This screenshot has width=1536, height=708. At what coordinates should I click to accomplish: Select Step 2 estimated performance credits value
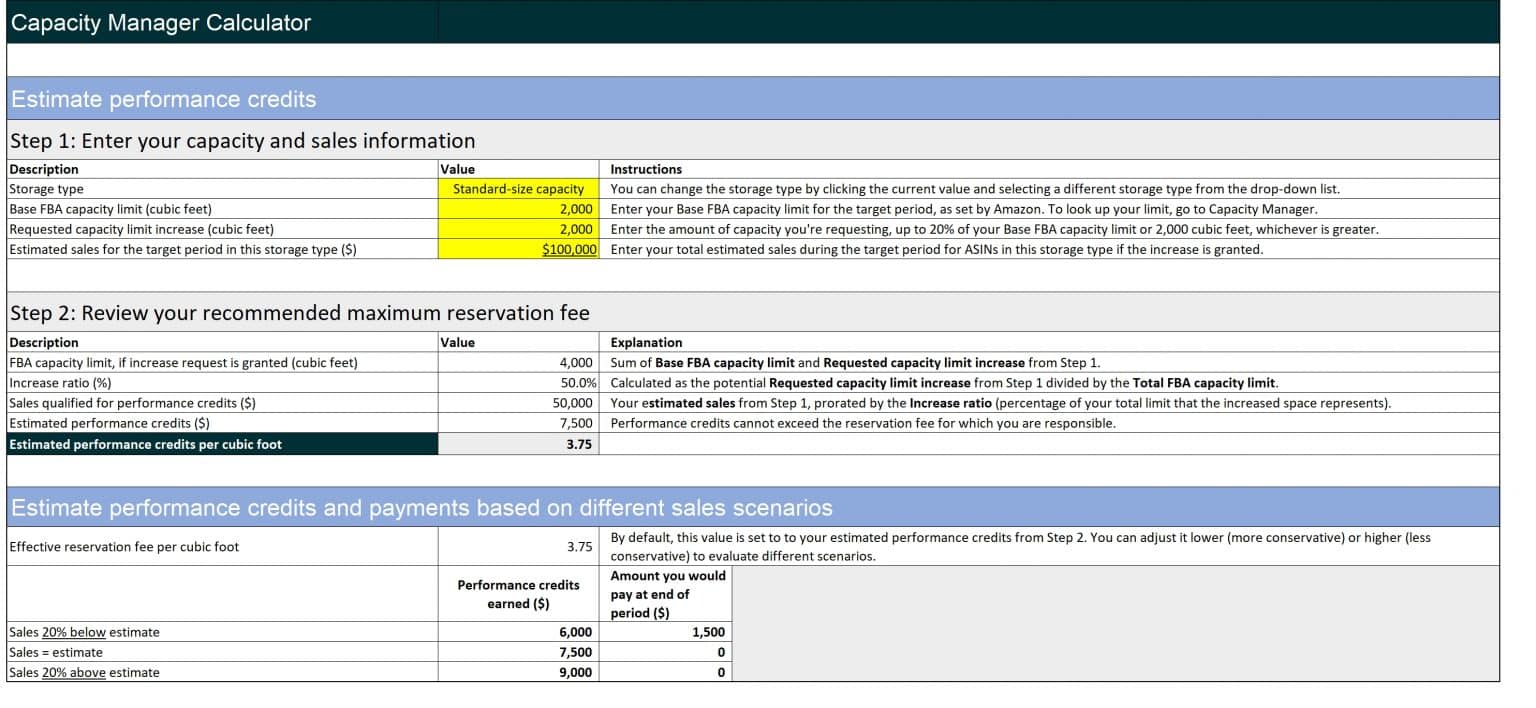[518, 423]
